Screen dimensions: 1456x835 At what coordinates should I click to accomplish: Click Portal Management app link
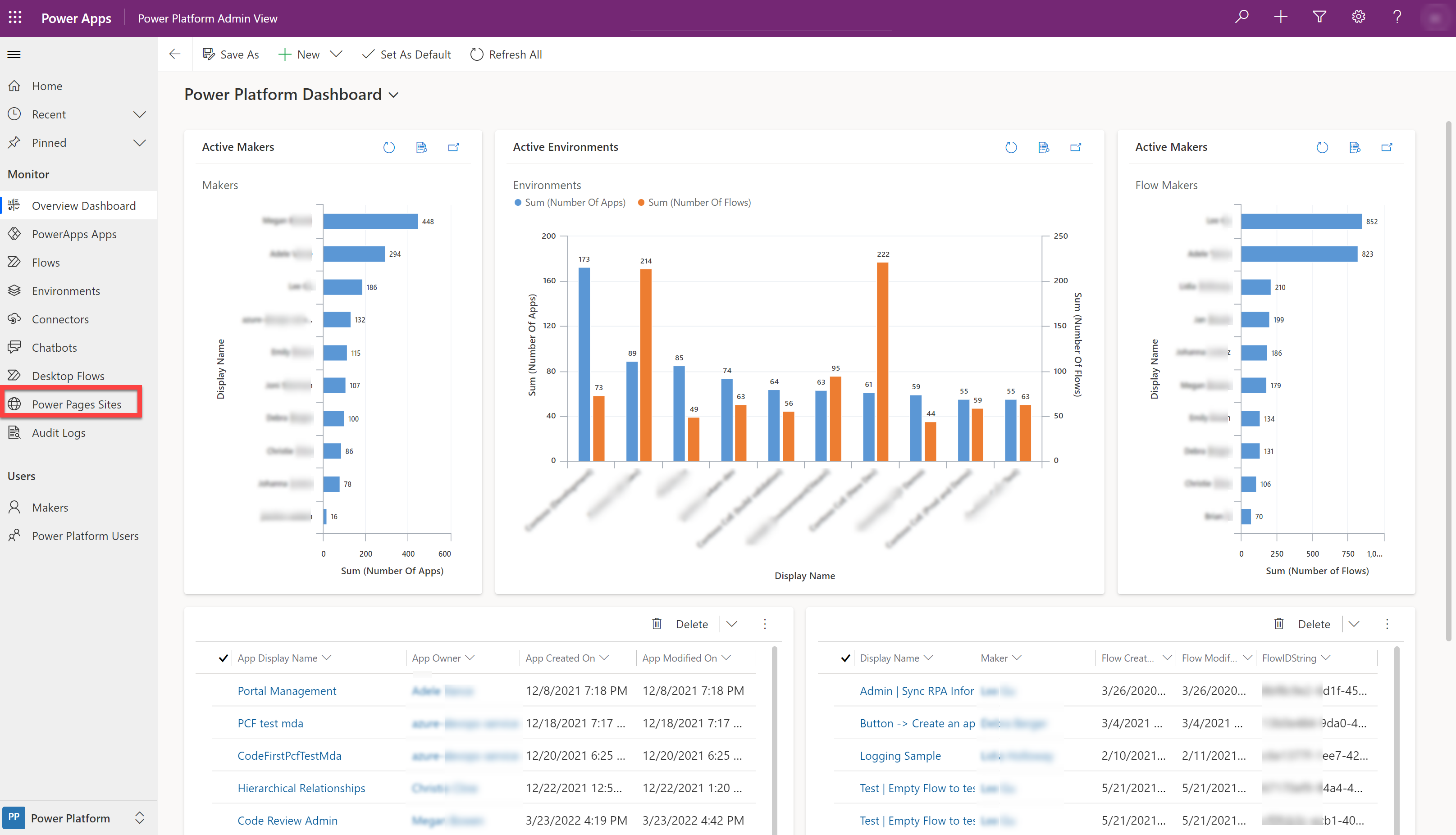coord(287,690)
